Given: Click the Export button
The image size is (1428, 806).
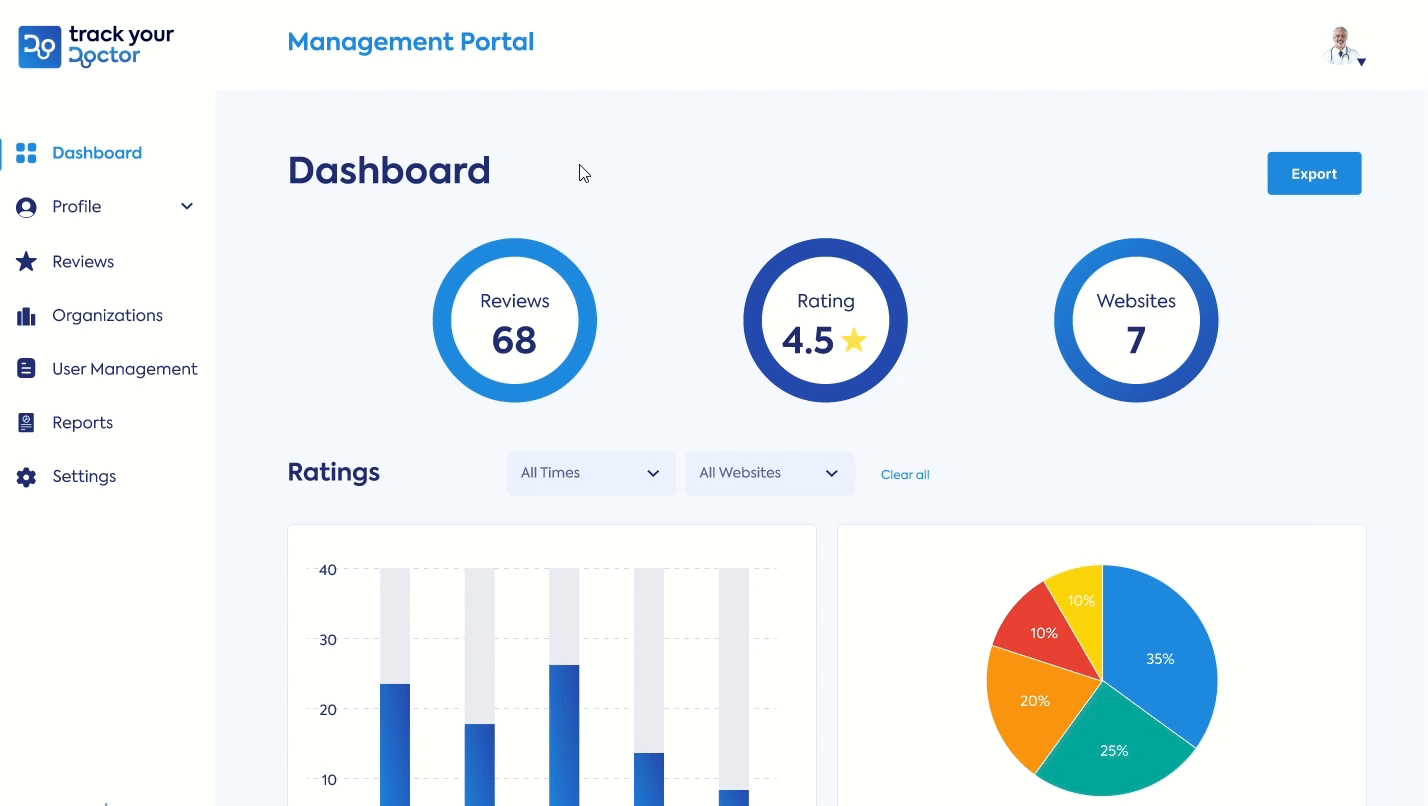Looking at the screenshot, I should pyautogui.click(x=1314, y=173).
